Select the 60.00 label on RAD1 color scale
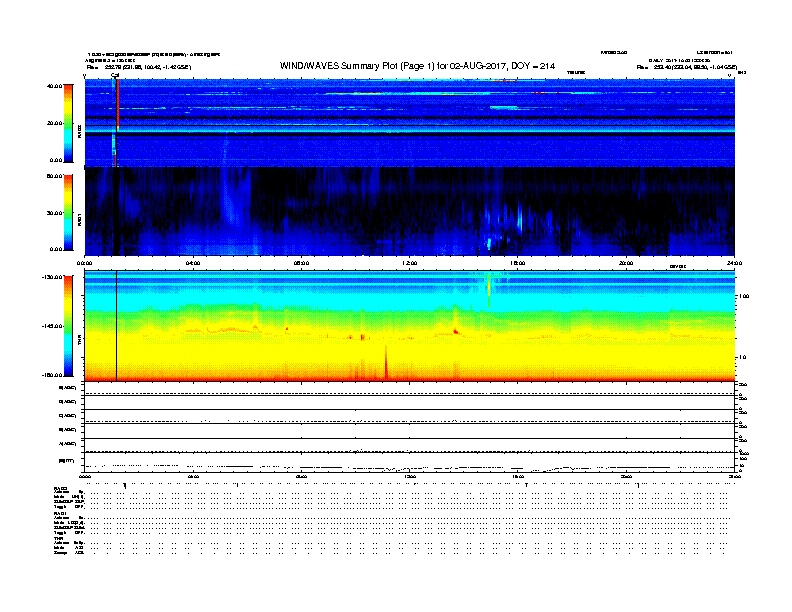 [55, 176]
